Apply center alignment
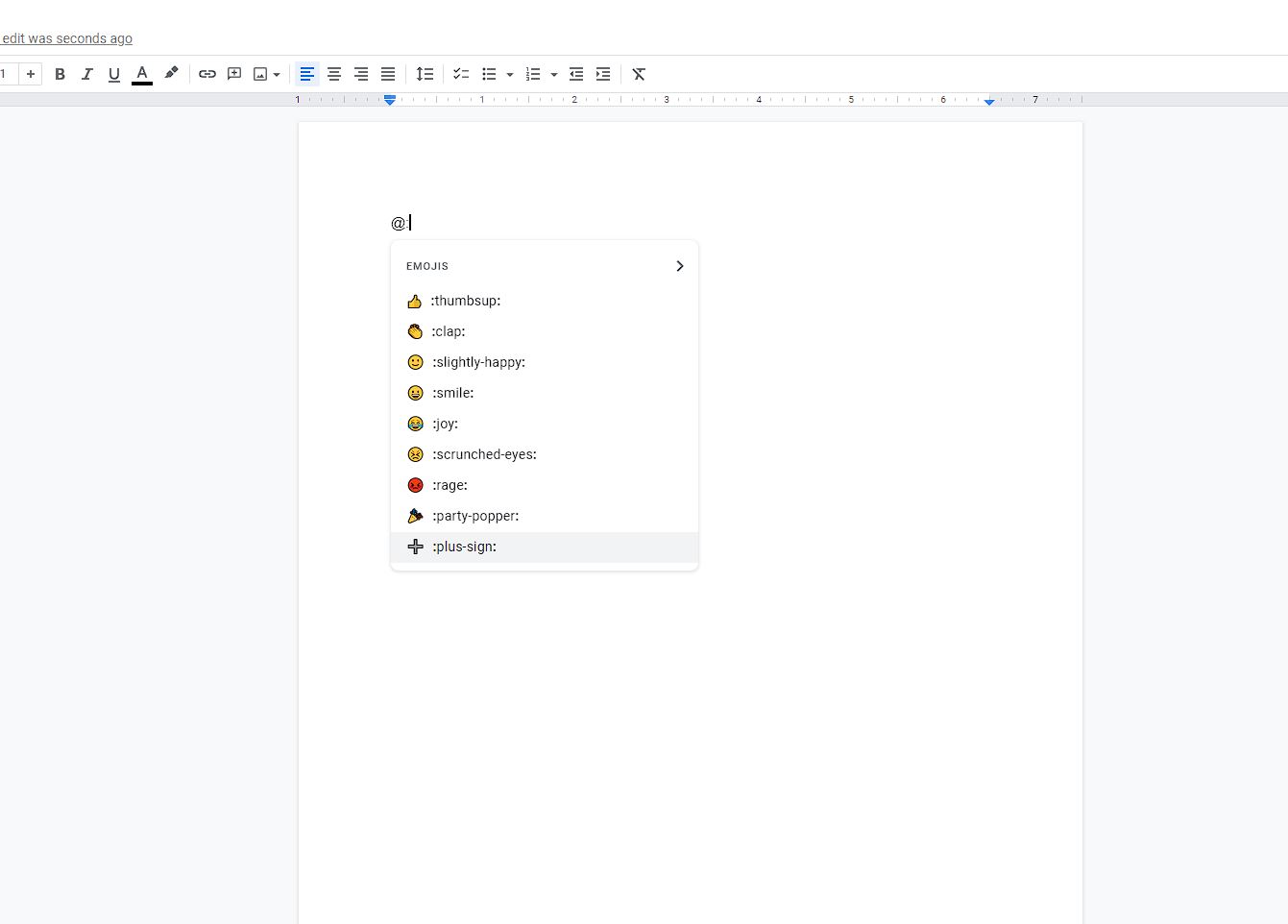 (x=333, y=74)
